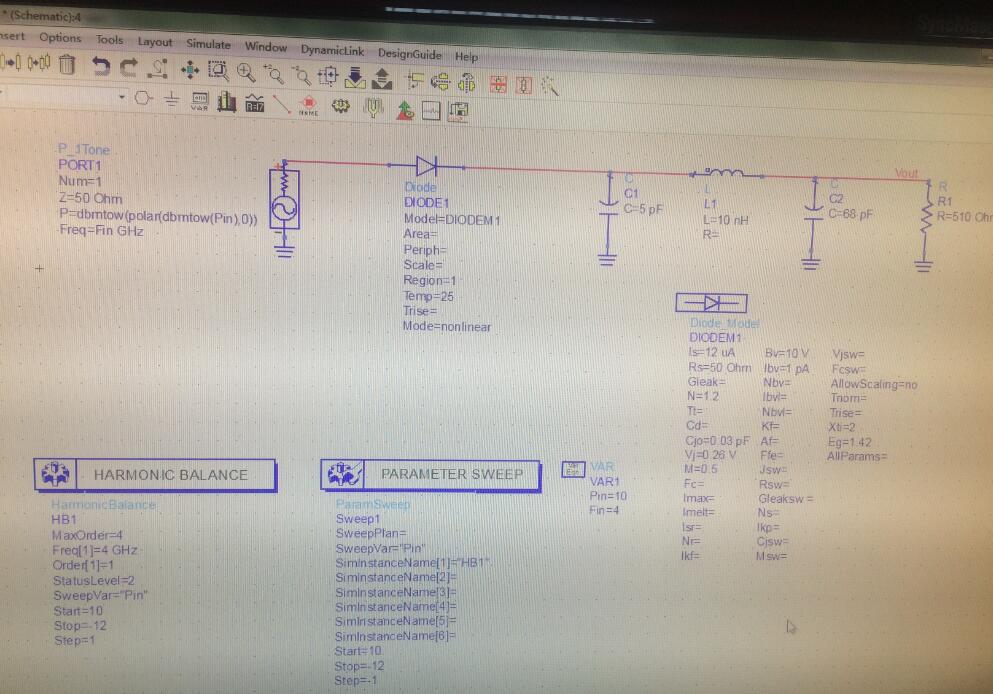
Task: Select the P_1Tone source symbol
Action: (x=284, y=209)
